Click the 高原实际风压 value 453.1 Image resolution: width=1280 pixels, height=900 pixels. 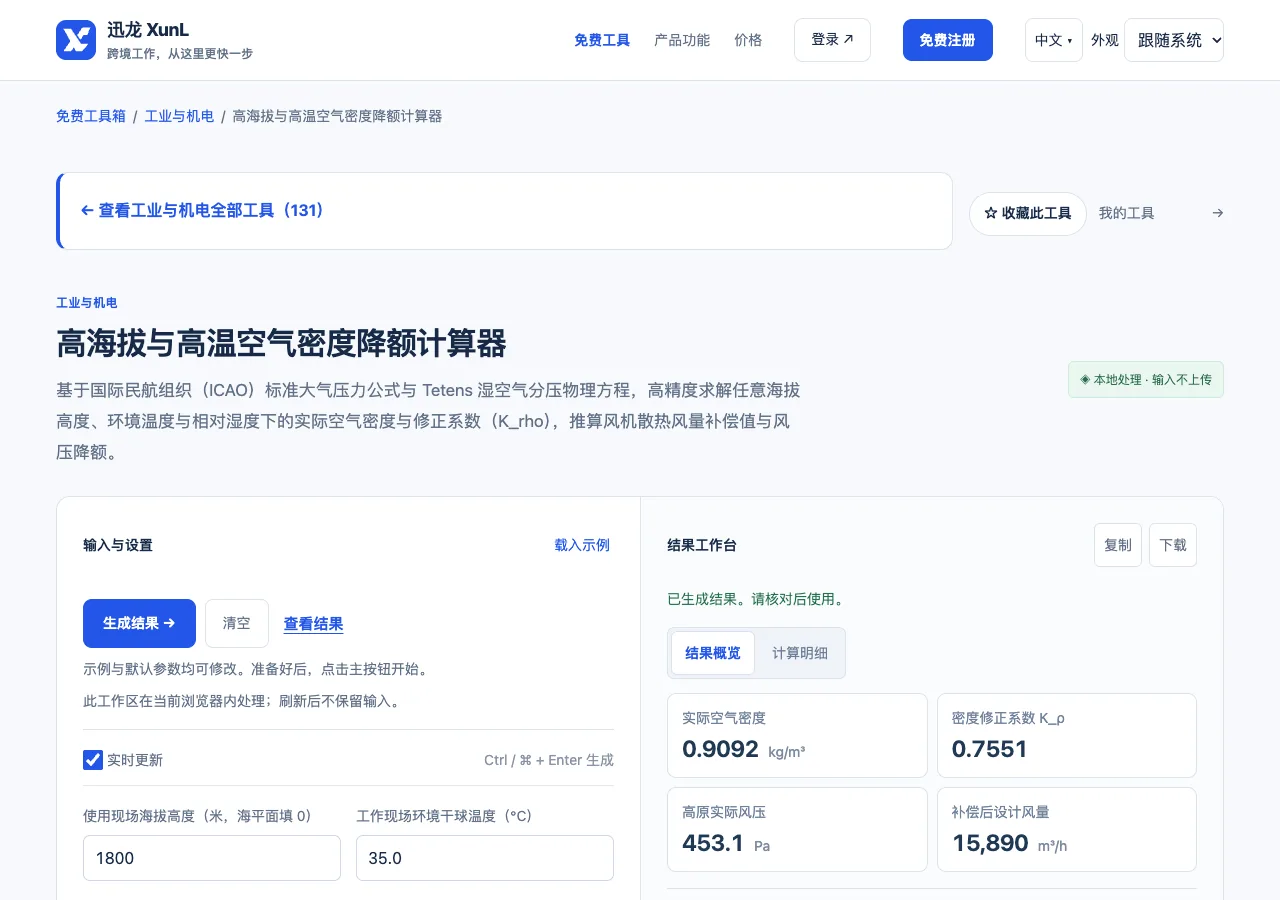[713, 843]
